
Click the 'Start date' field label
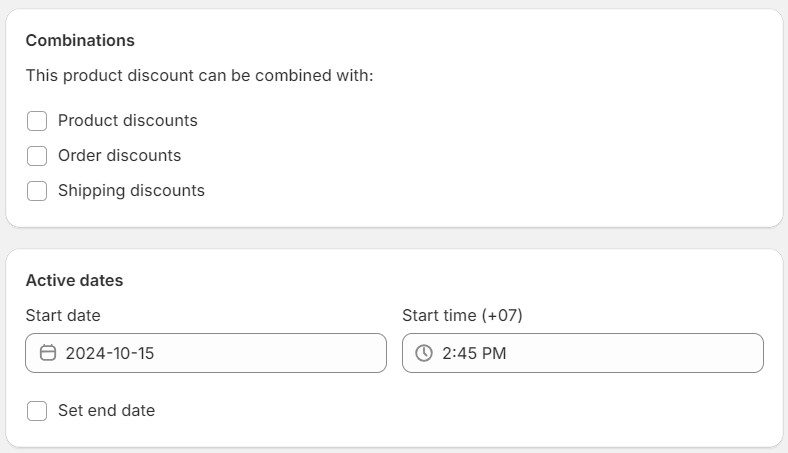pyautogui.click(x=63, y=316)
